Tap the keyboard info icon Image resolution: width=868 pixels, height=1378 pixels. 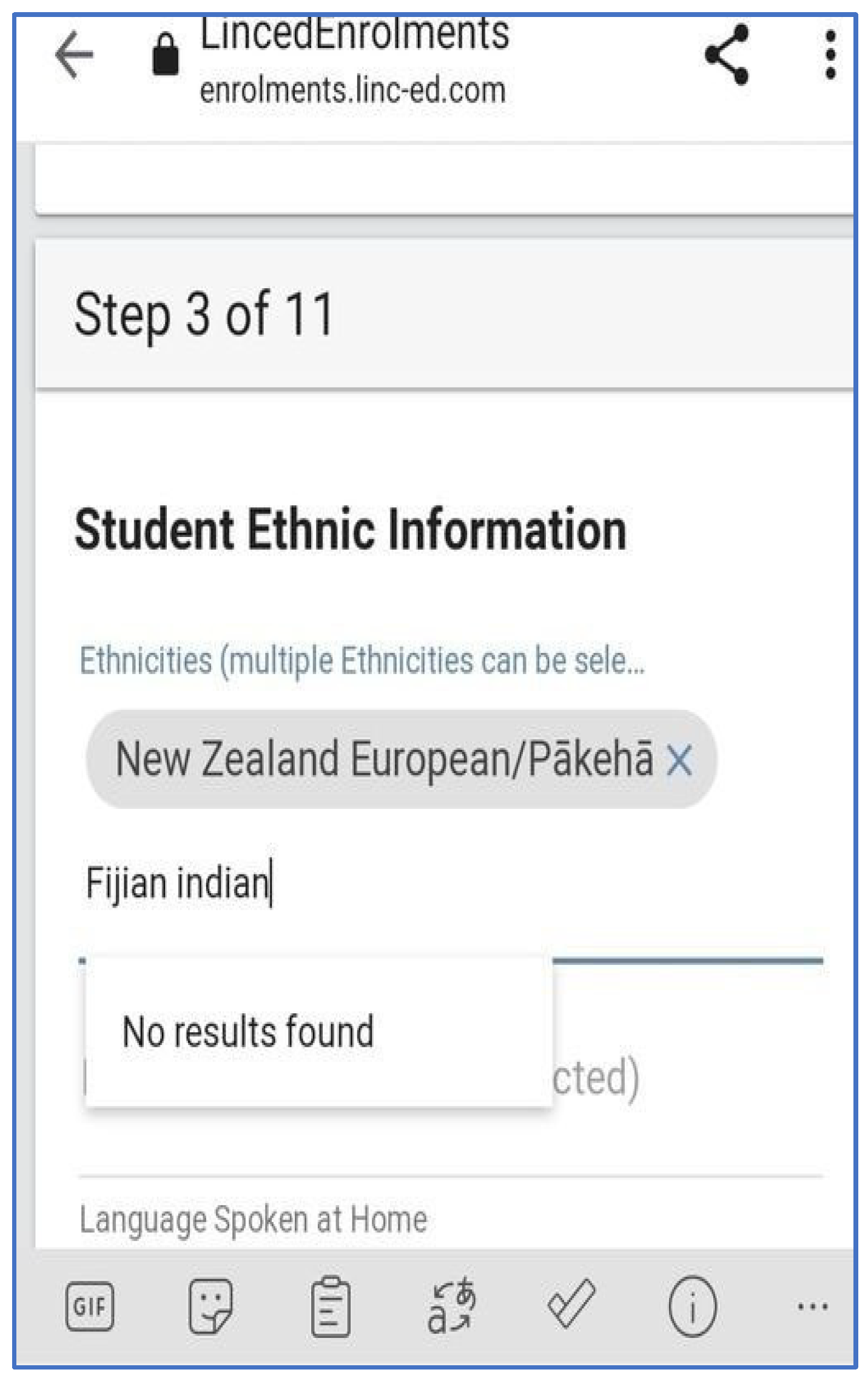coord(692,1306)
